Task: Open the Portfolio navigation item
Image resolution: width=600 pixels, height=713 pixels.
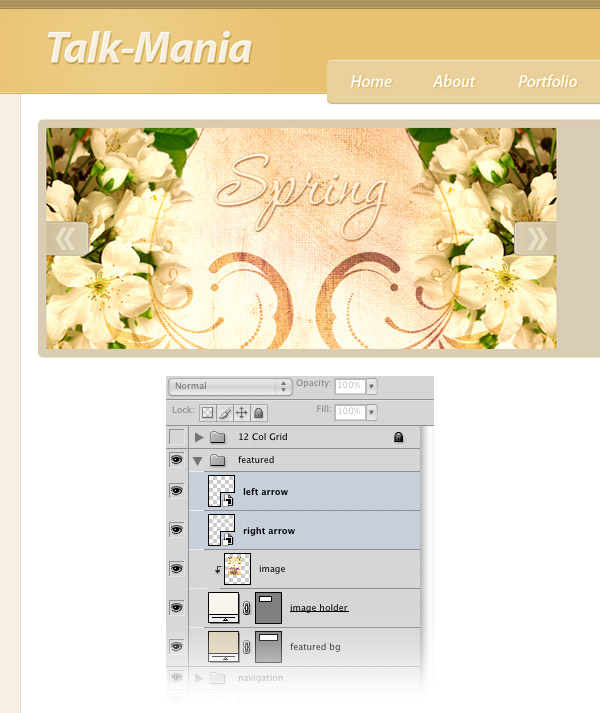Action: [x=548, y=81]
